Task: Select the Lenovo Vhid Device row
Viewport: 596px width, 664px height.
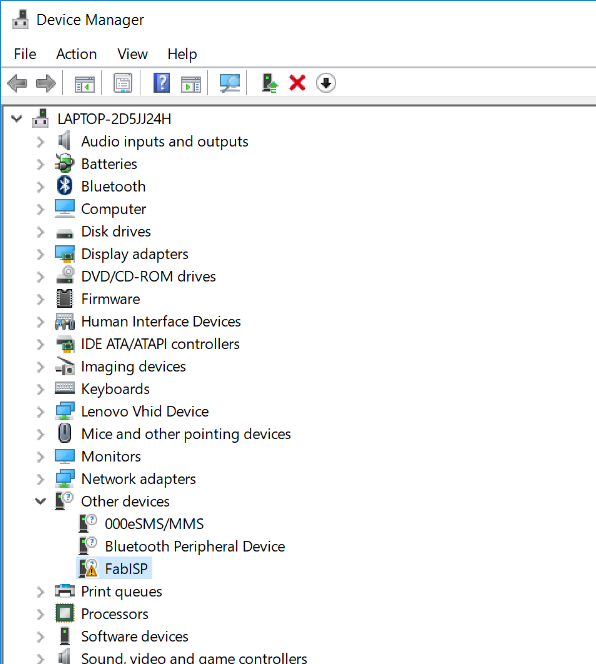Action: (145, 411)
